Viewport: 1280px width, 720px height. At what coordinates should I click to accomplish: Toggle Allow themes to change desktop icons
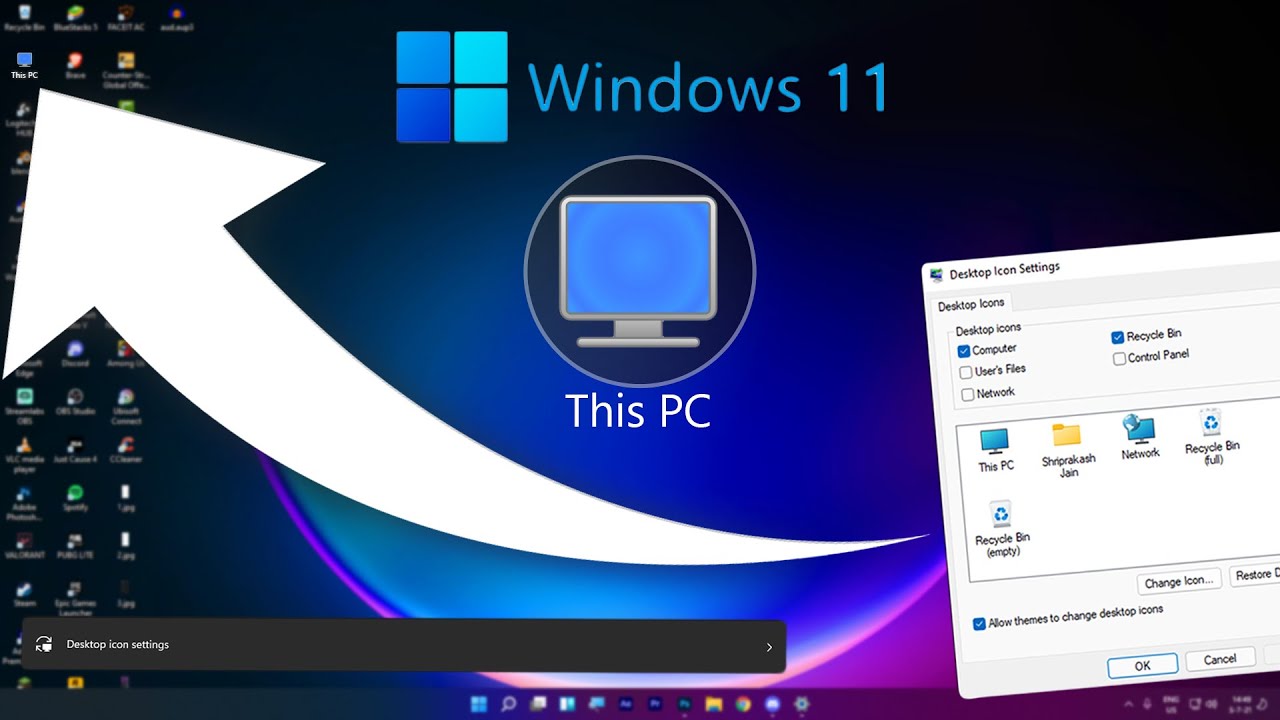click(x=980, y=624)
